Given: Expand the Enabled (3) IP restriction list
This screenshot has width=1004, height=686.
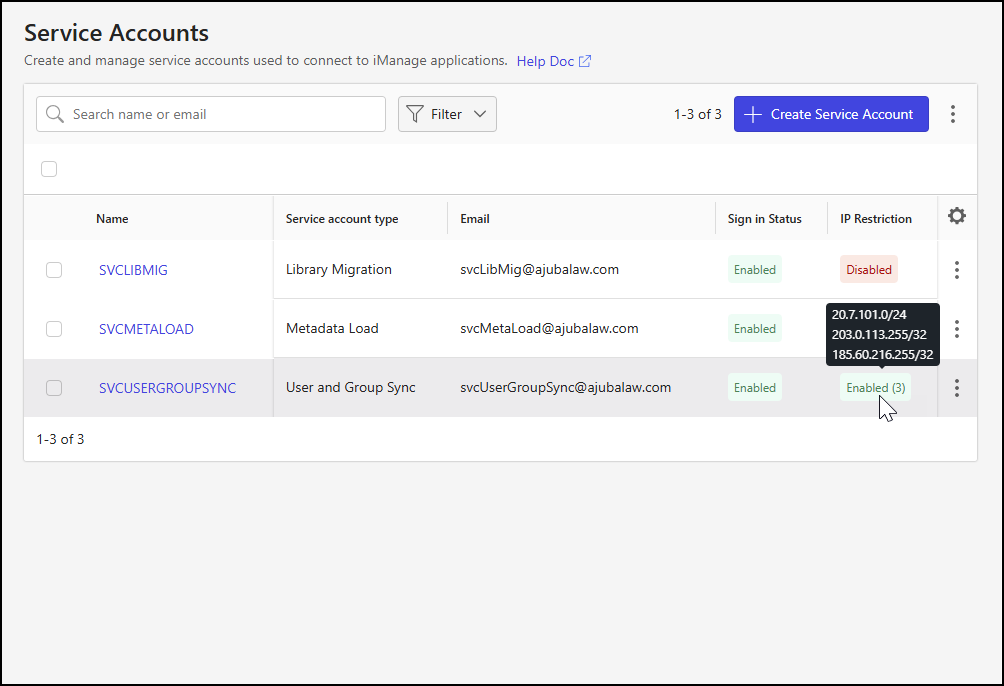Looking at the screenshot, I should pos(875,387).
